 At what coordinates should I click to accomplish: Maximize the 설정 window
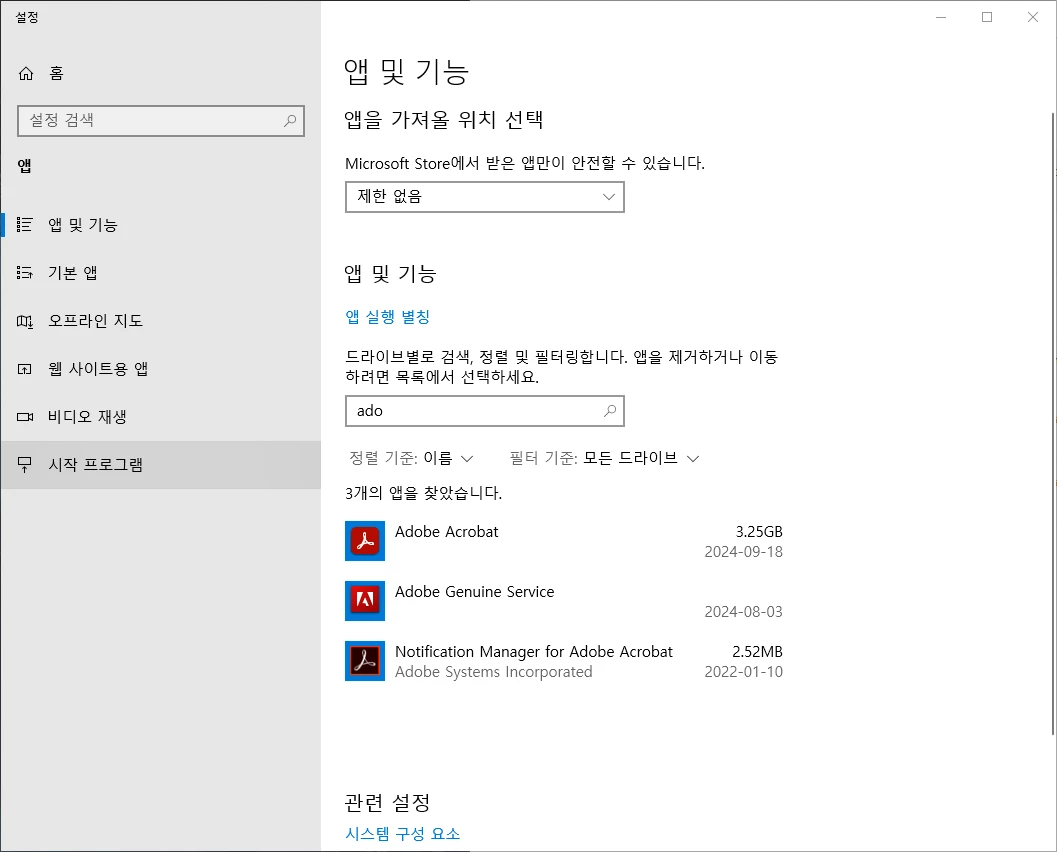987,18
